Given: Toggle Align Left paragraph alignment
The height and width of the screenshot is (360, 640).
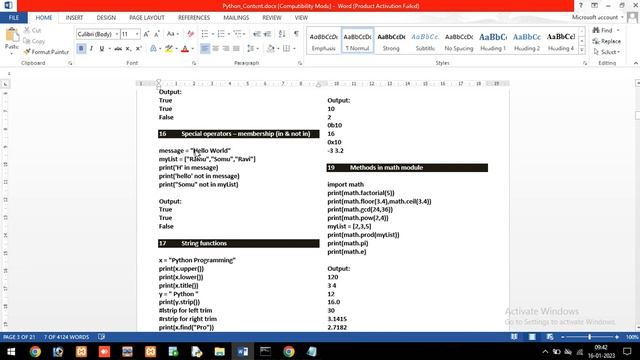Looking at the screenshot, I should (205, 49).
